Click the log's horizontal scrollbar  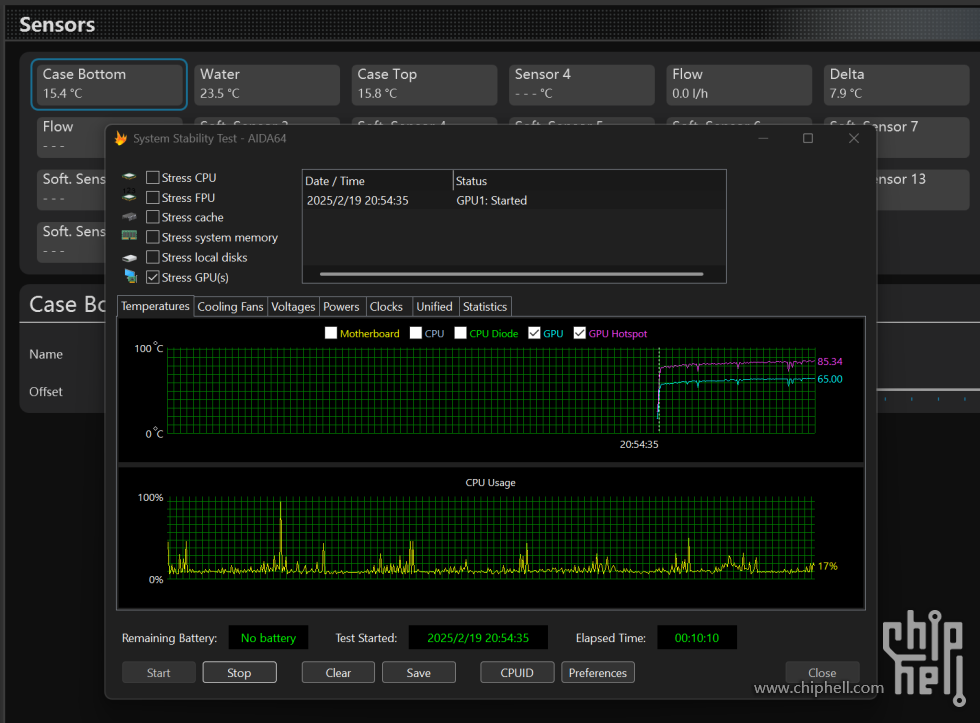[511, 274]
